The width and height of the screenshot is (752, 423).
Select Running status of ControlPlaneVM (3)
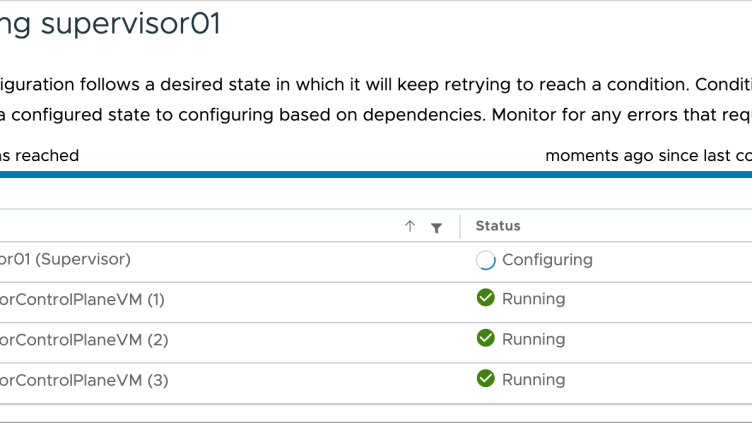(533, 379)
